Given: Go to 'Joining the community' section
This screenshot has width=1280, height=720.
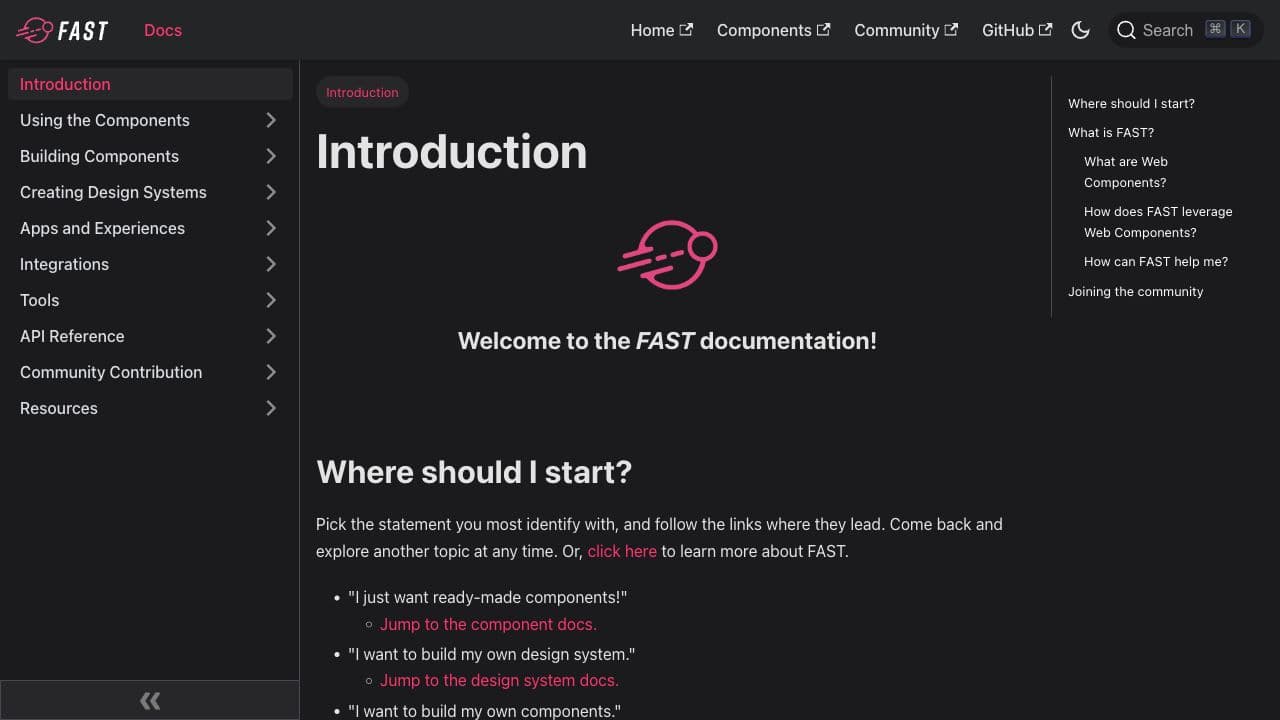Looking at the screenshot, I should [1135, 291].
